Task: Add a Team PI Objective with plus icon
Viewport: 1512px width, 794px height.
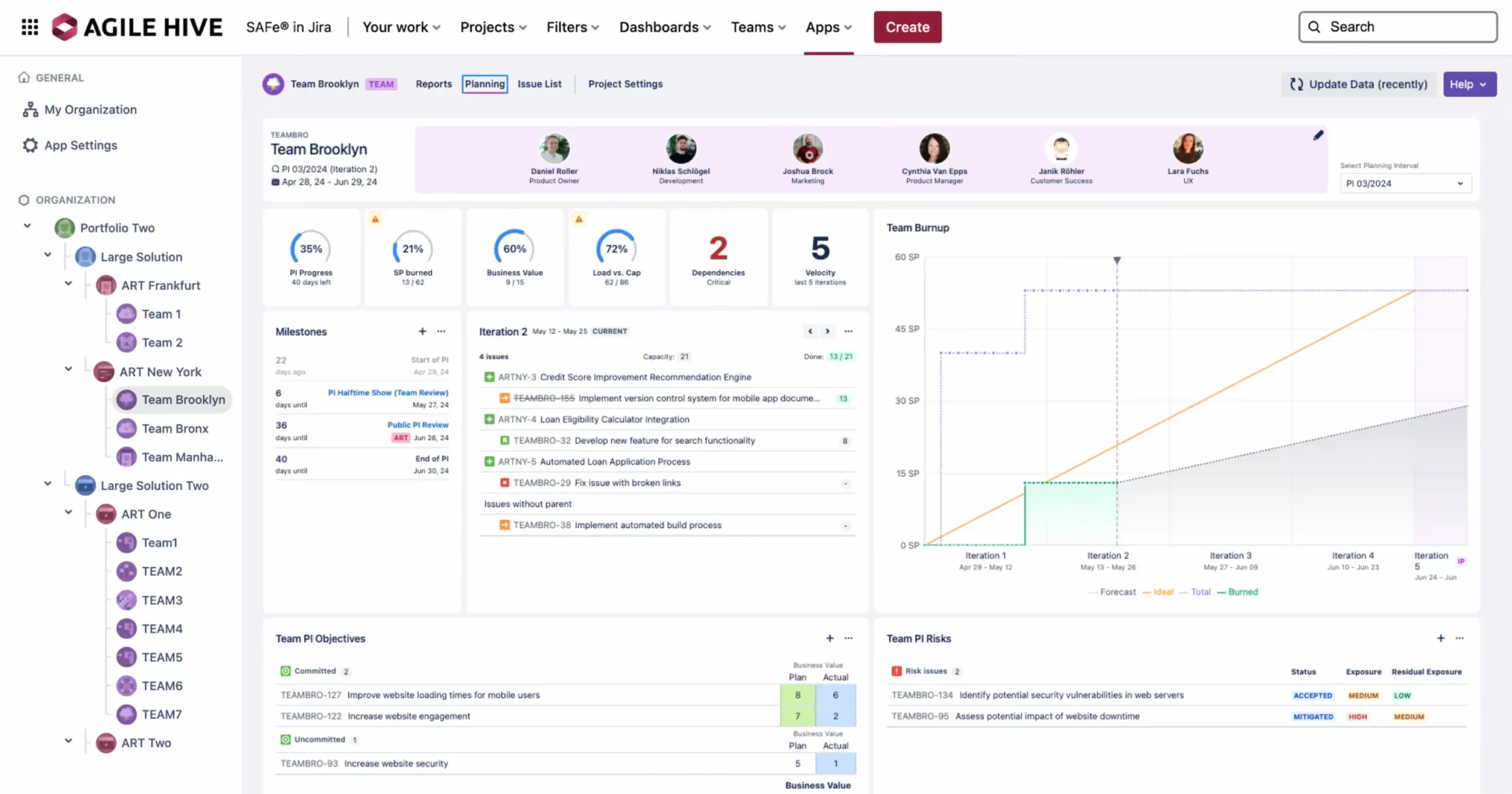Action: tap(830, 638)
